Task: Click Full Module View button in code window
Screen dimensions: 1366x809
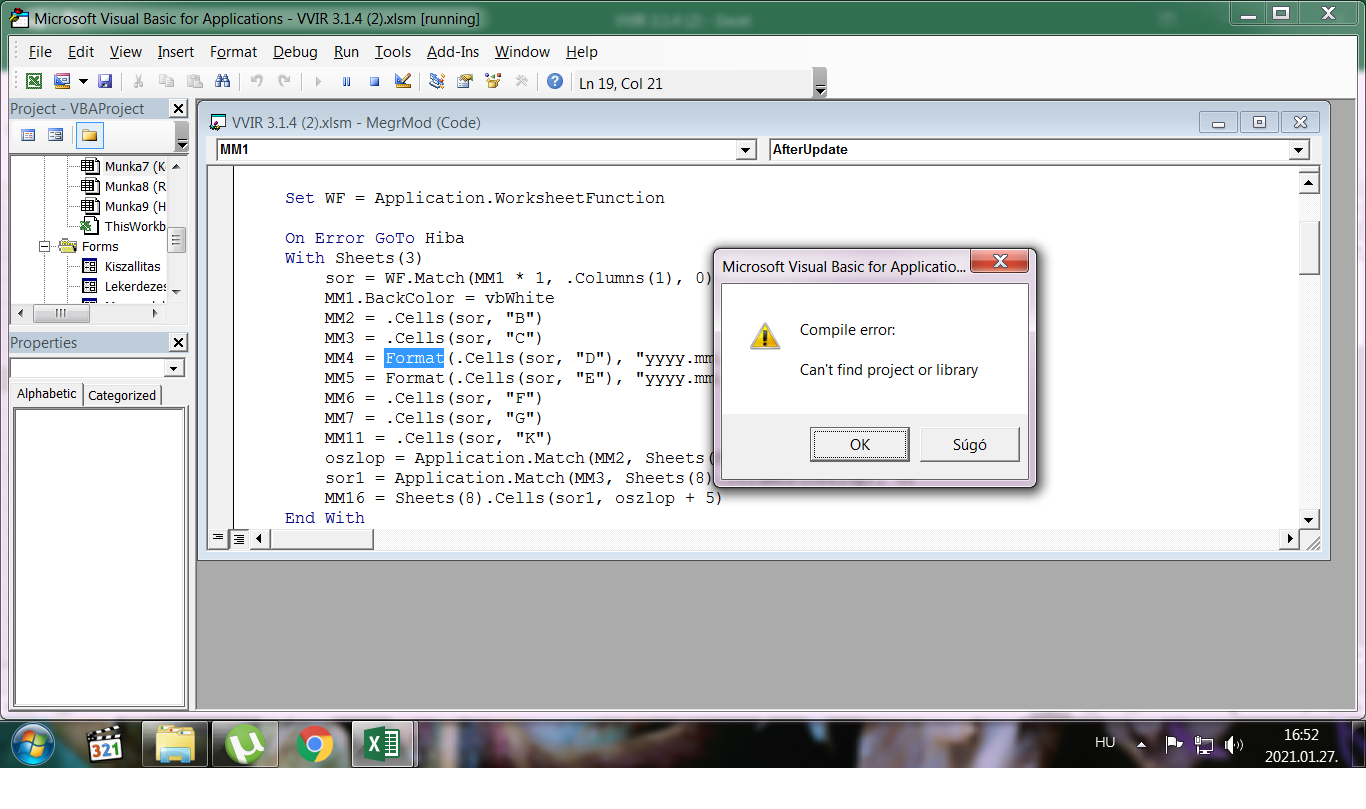Action: click(239, 538)
